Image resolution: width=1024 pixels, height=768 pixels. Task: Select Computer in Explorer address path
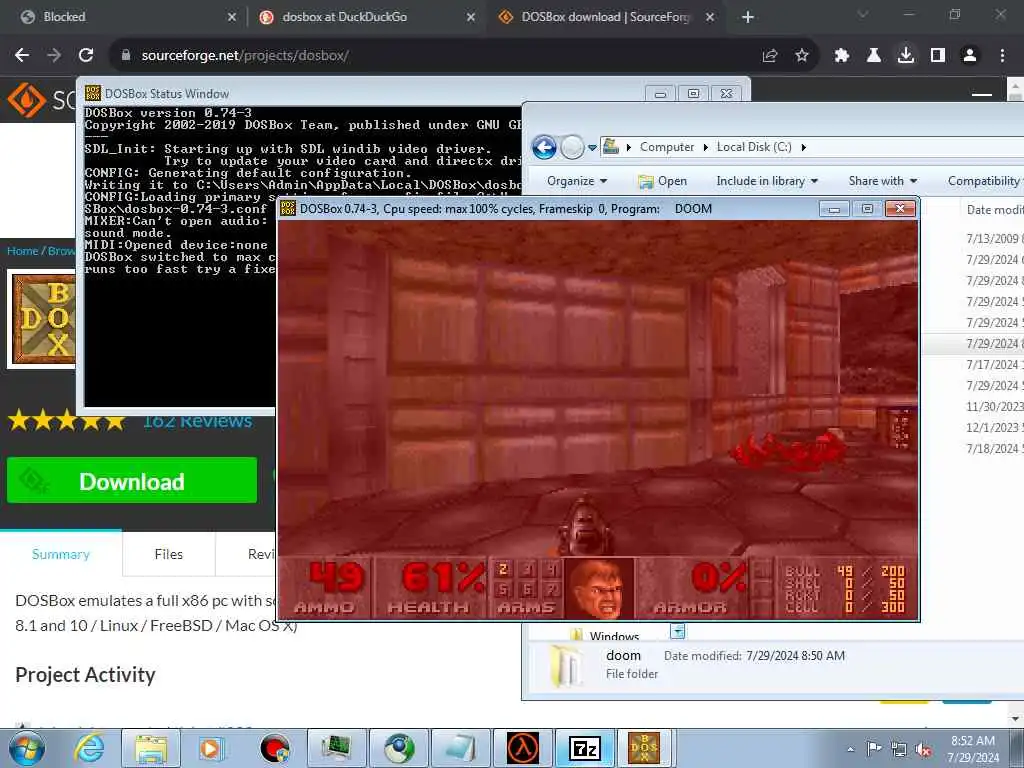click(x=667, y=147)
